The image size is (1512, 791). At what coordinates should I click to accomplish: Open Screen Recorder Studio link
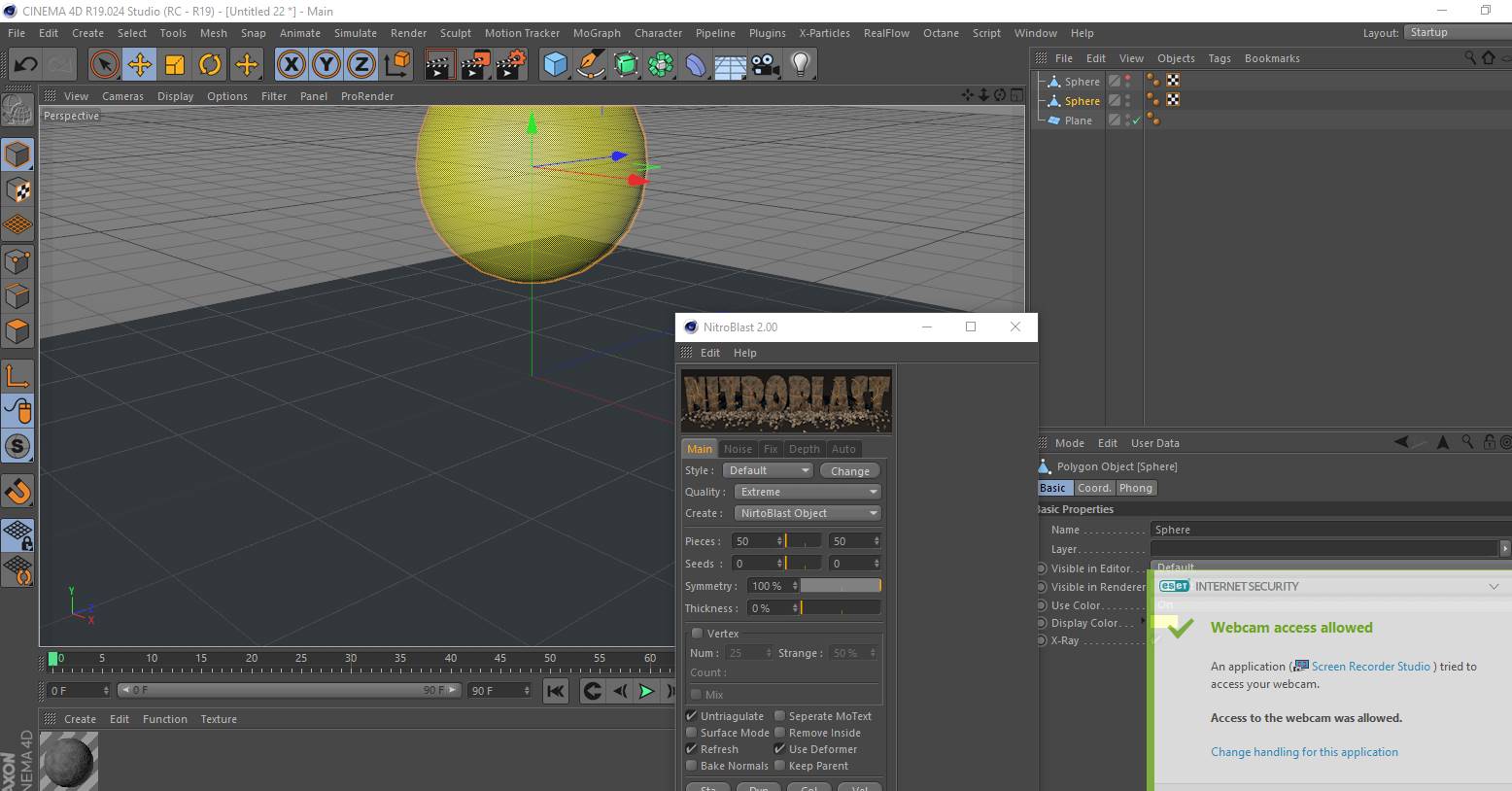point(1370,667)
